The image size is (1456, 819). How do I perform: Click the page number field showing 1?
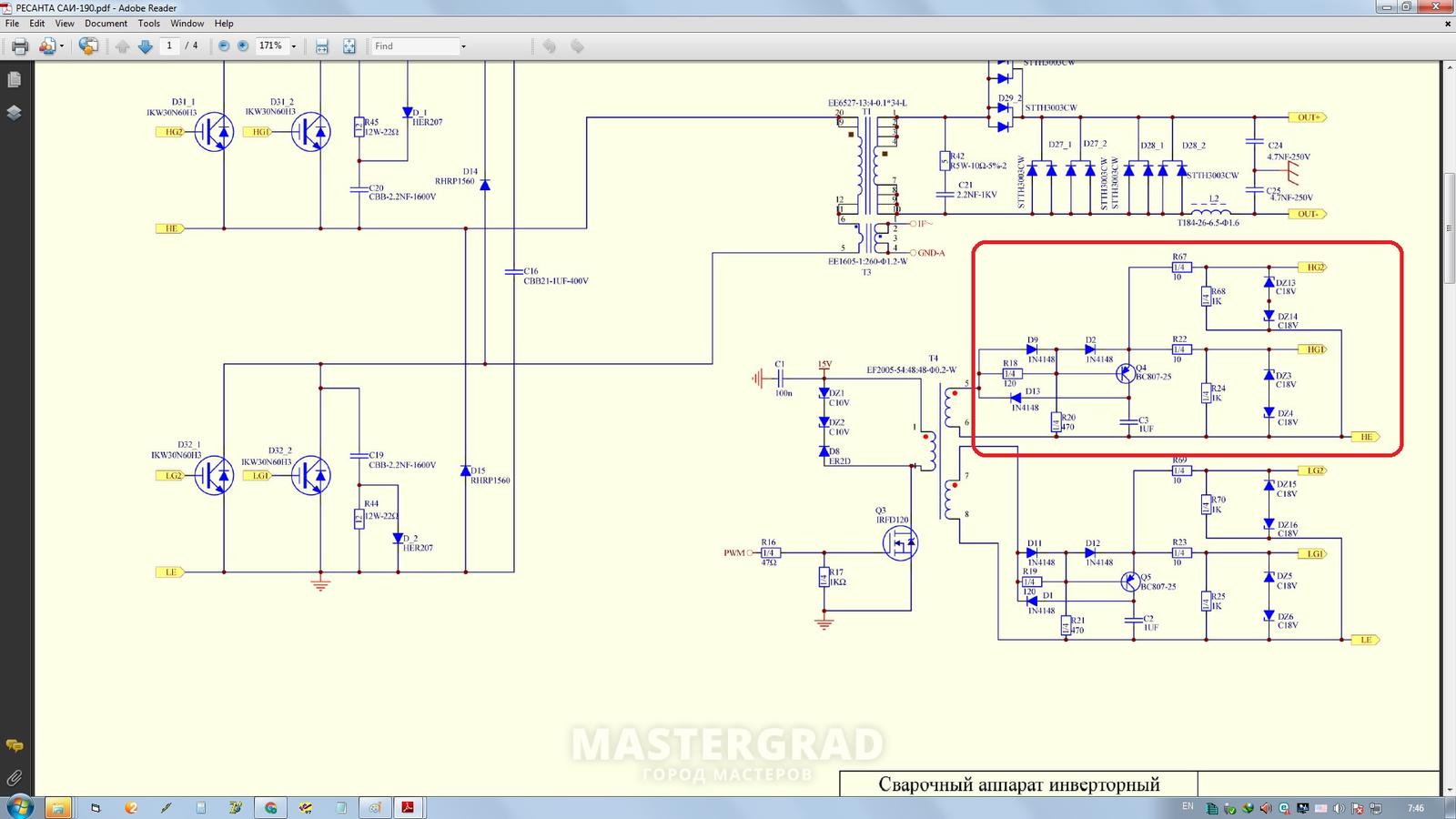(169, 45)
